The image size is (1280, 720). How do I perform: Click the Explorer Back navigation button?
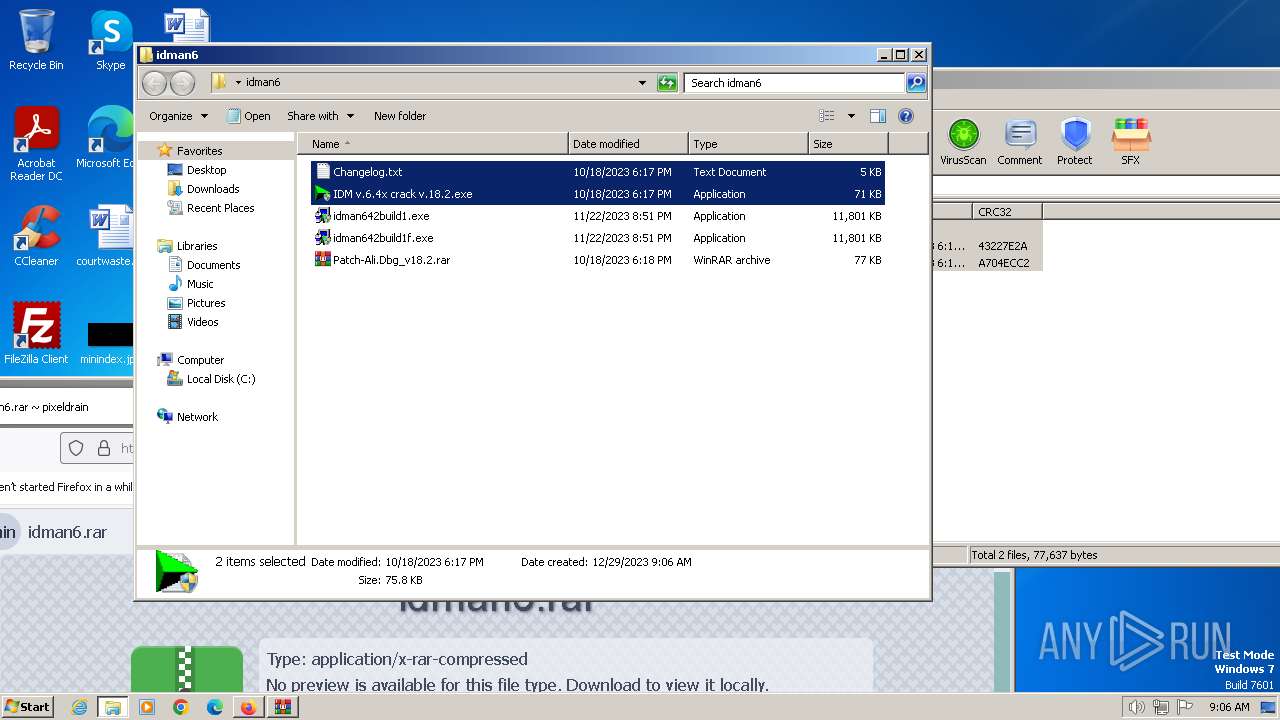coord(154,83)
